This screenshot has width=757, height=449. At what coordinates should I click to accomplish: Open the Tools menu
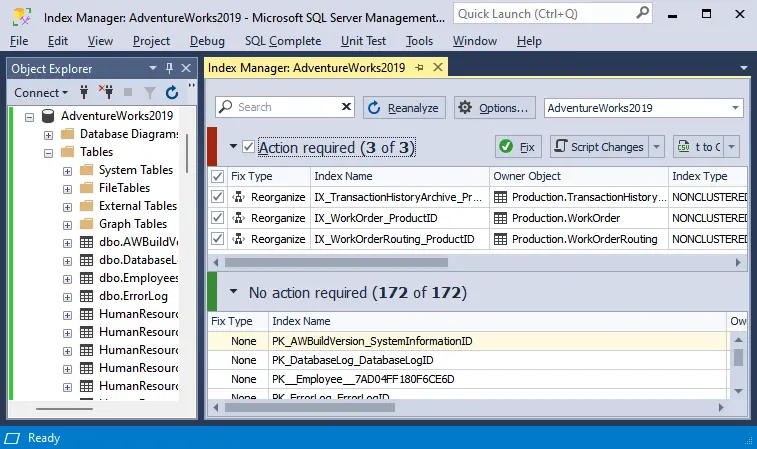[419, 41]
